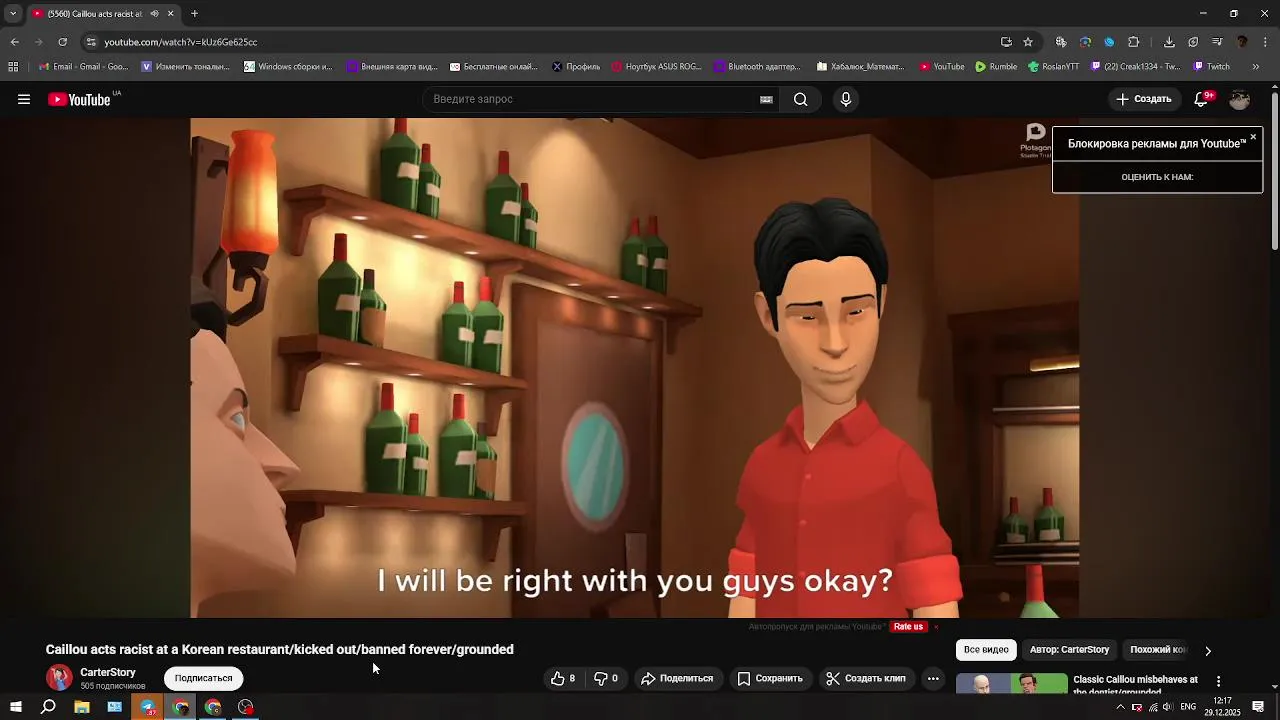
Task: Open Rumble bookmark
Action: (x=996, y=67)
